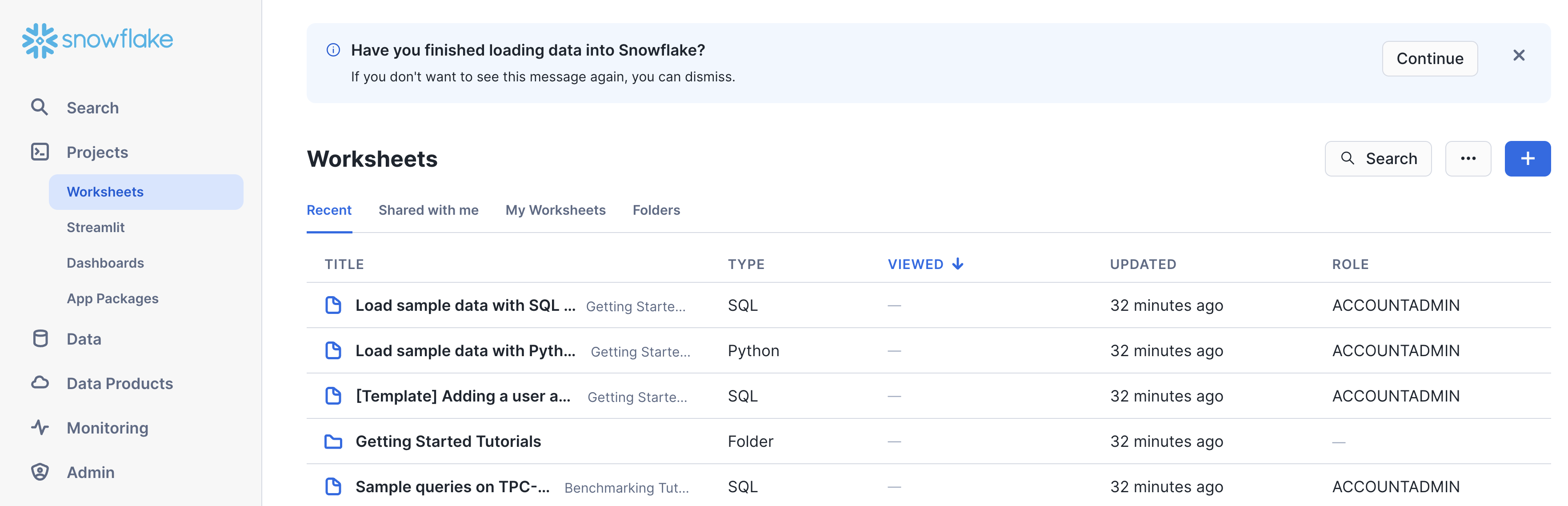The width and height of the screenshot is (1568, 506).
Task: Click 'Getting Starte...' label in the Python row
Action: pos(640,352)
